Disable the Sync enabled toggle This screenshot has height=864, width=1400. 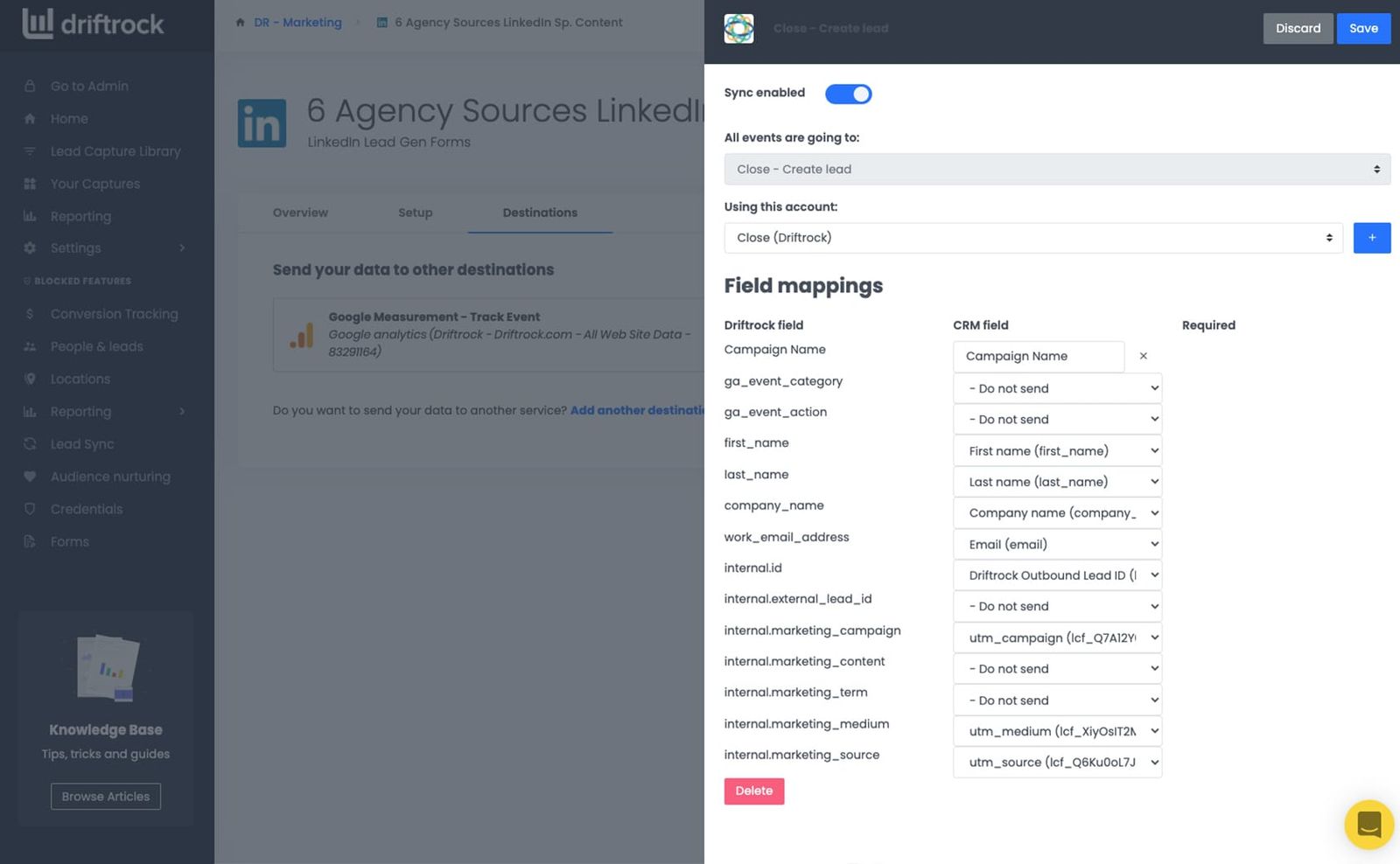[x=848, y=94]
